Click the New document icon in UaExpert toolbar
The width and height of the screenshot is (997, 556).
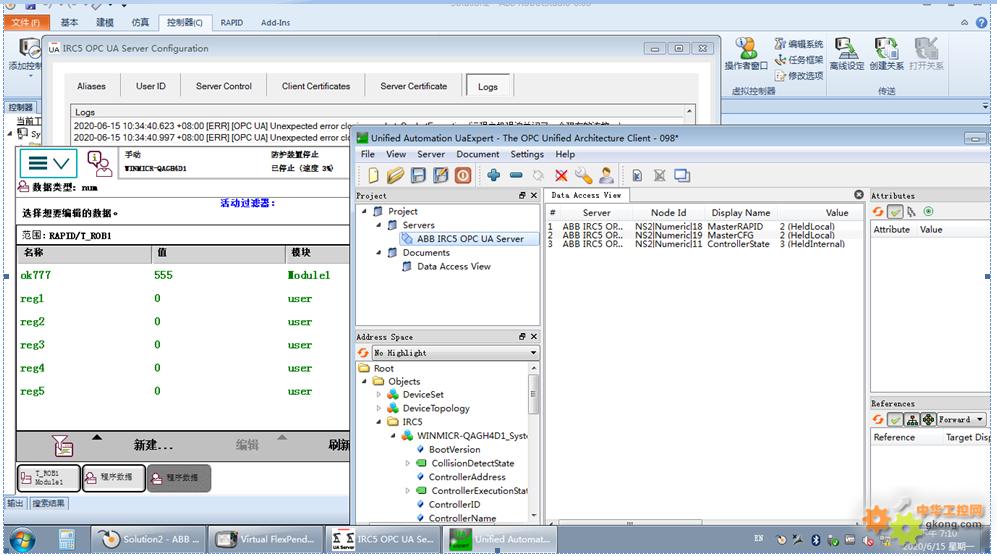[x=373, y=175]
